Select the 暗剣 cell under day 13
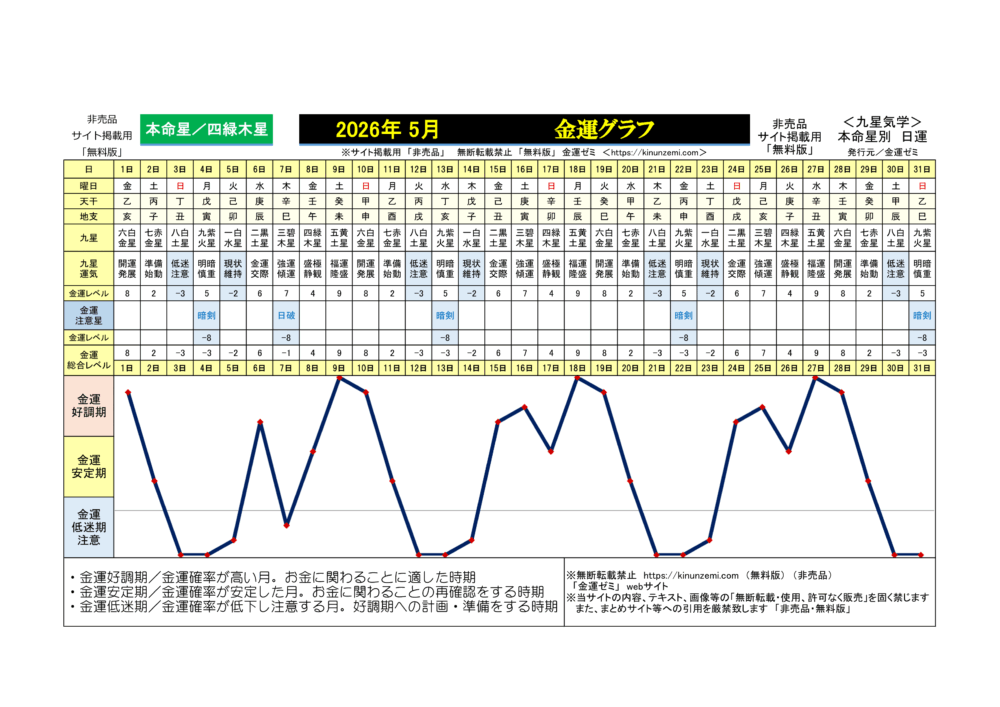Screen dimensions: 1000x707 click(445, 315)
